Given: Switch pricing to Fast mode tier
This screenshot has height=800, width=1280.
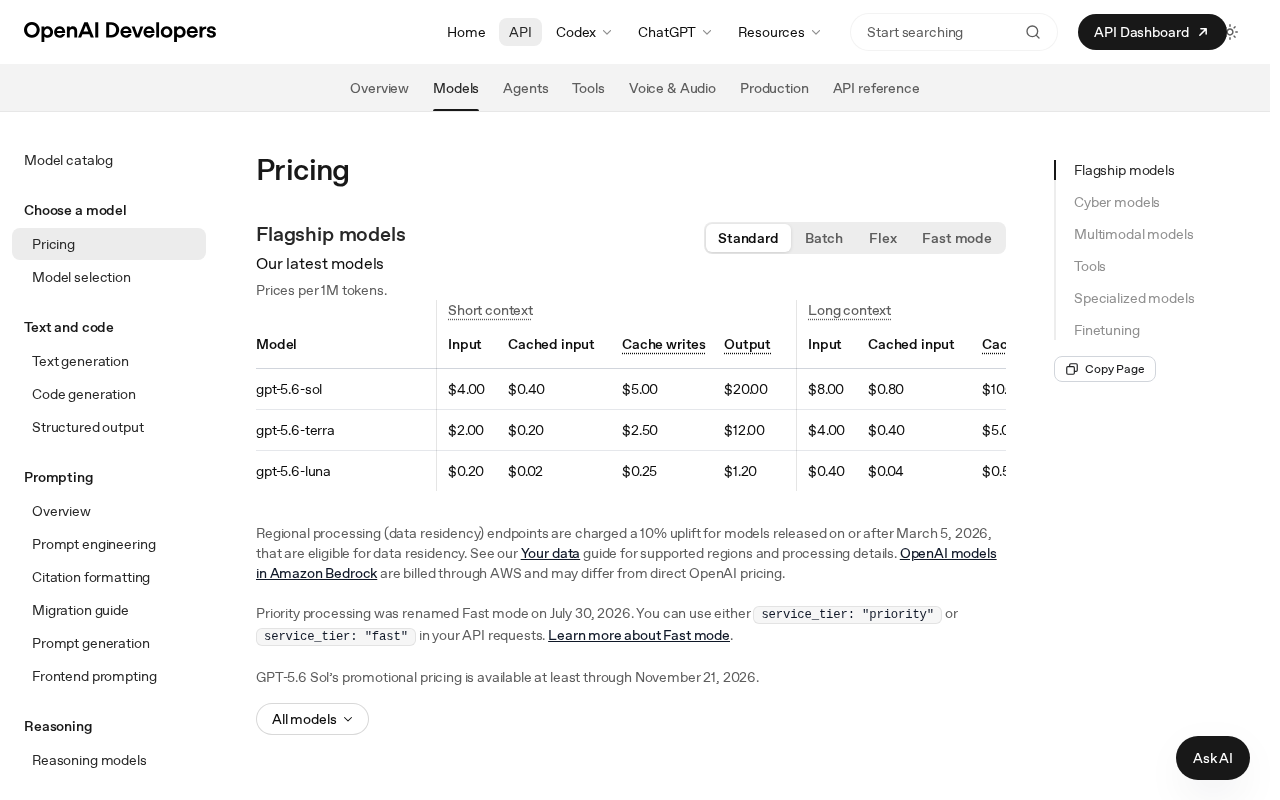Looking at the screenshot, I should click(x=957, y=238).
